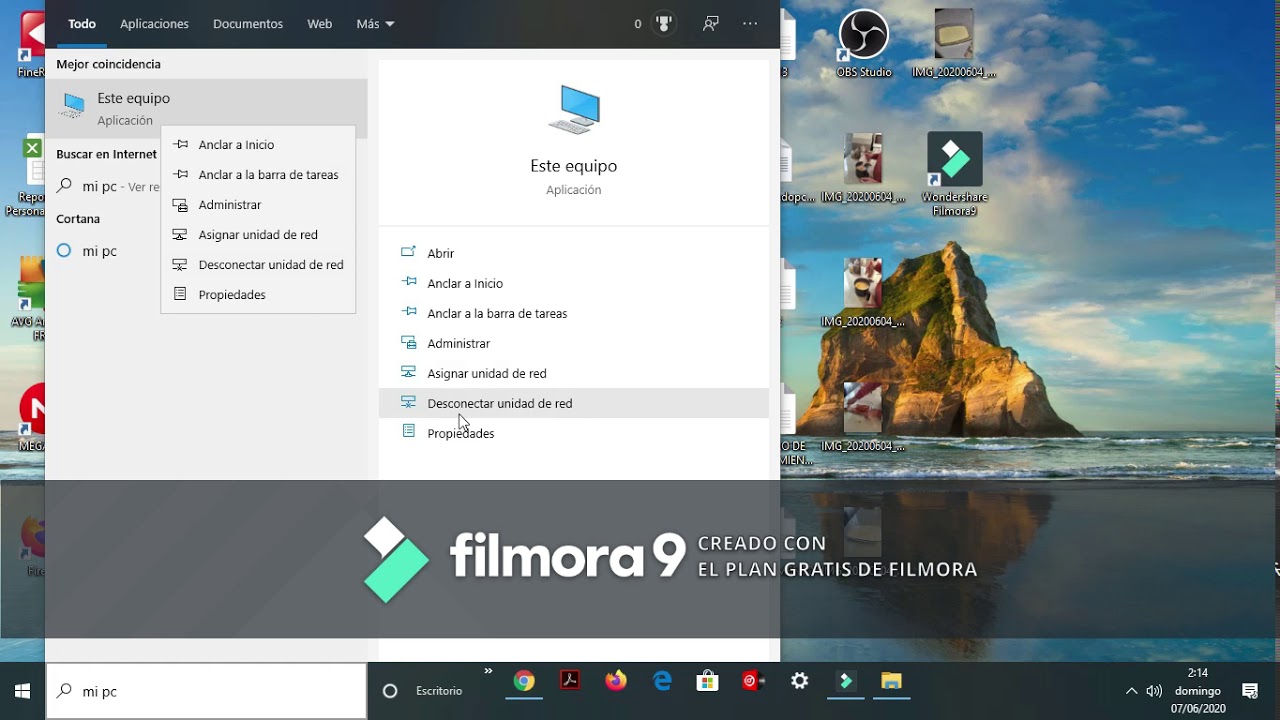
Task: Open Adobe Acrobat from the taskbar
Action: click(570, 682)
